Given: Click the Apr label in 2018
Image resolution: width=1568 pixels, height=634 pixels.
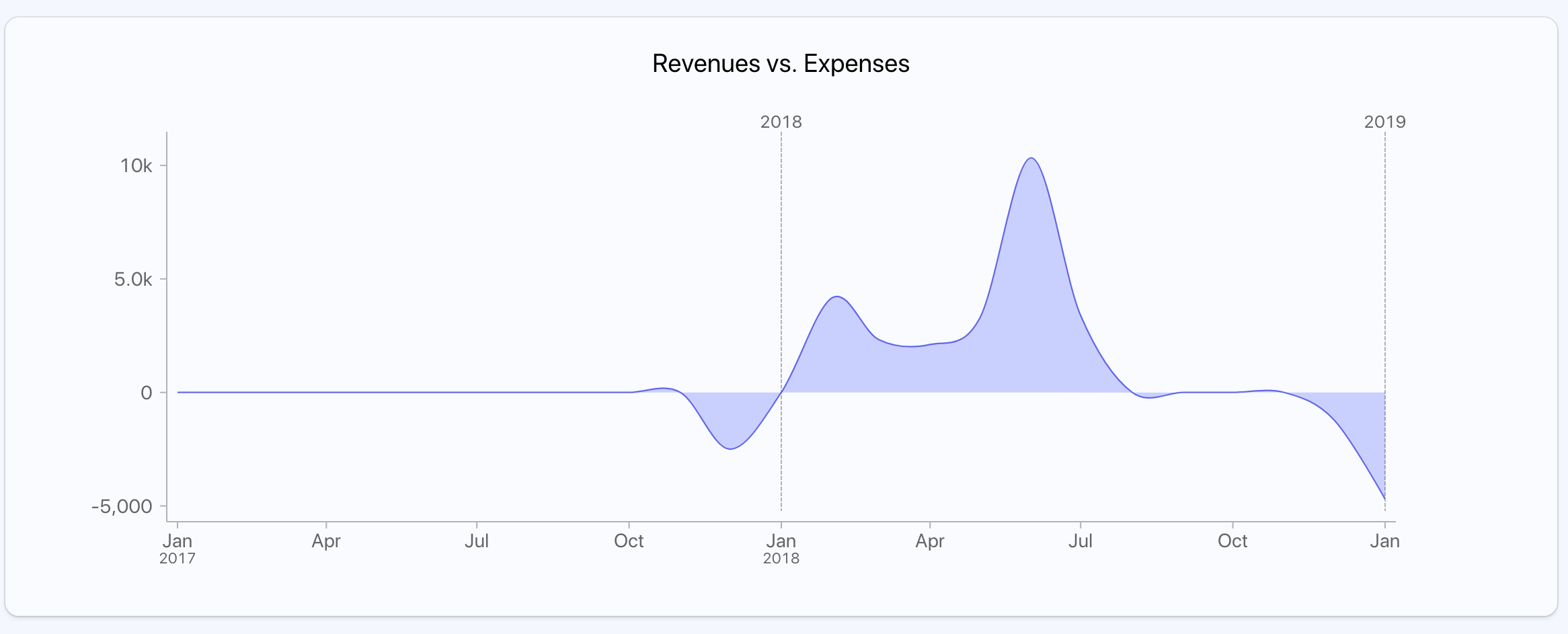Looking at the screenshot, I should click(x=931, y=540).
